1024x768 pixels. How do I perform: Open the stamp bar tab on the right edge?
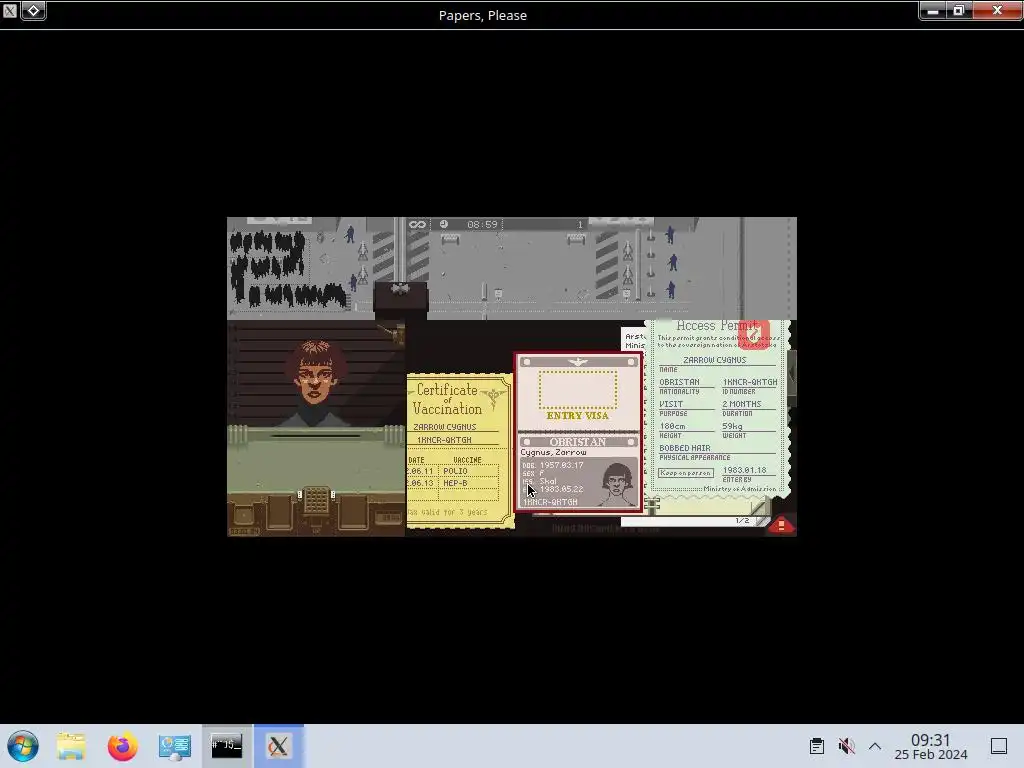coord(792,376)
